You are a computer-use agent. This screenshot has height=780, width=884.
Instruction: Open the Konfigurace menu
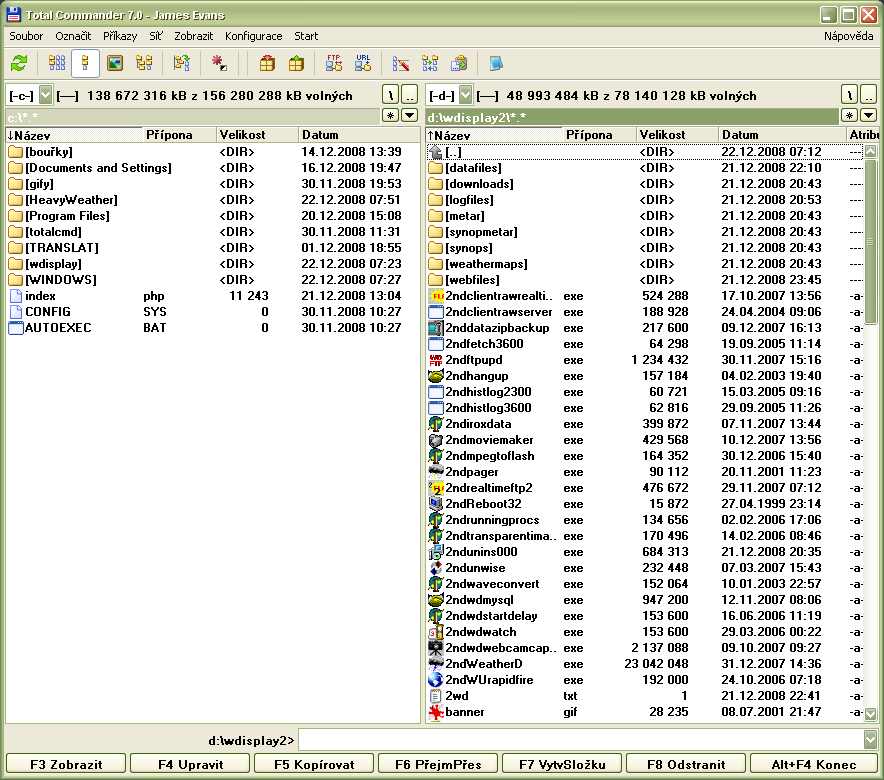click(254, 36)
